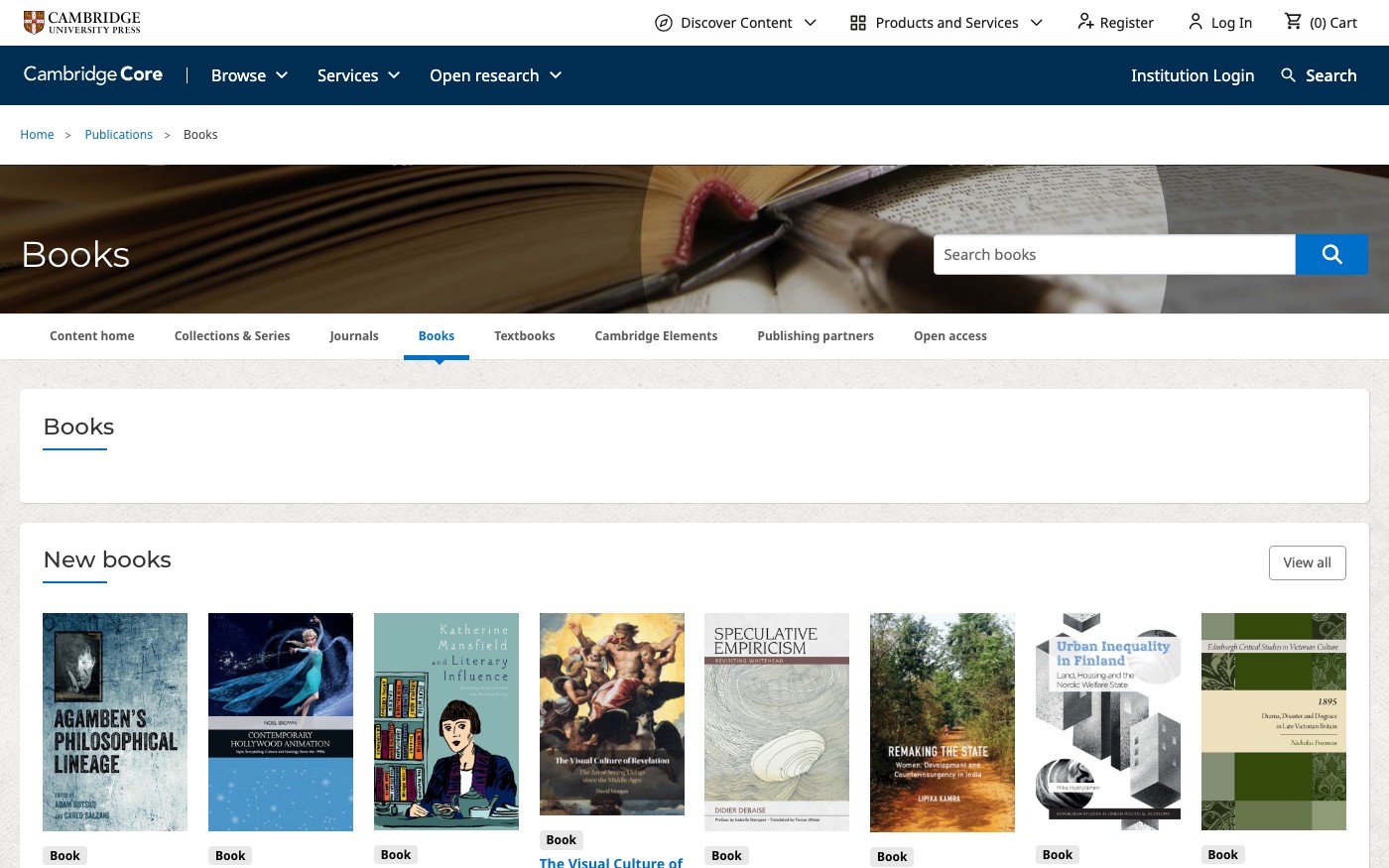Image resolution: width=1389 pixels, height=868 pixels.
Task: Click the (0) Cart text link
Action: (x=1333, y=23)
